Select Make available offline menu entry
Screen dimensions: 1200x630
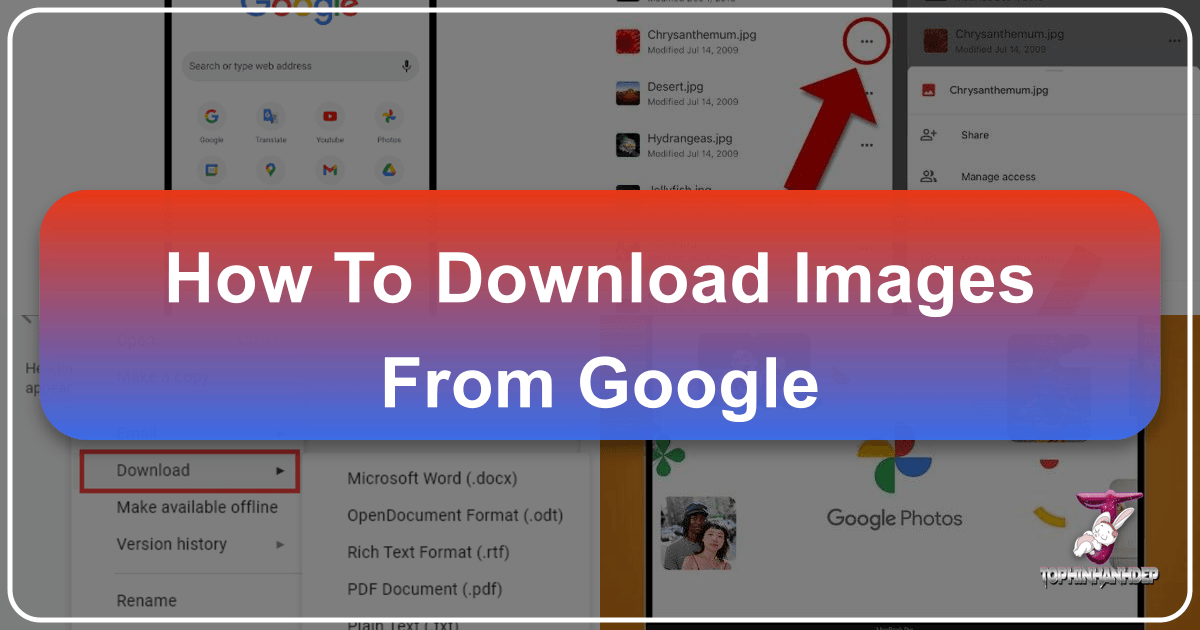point(197,507)
